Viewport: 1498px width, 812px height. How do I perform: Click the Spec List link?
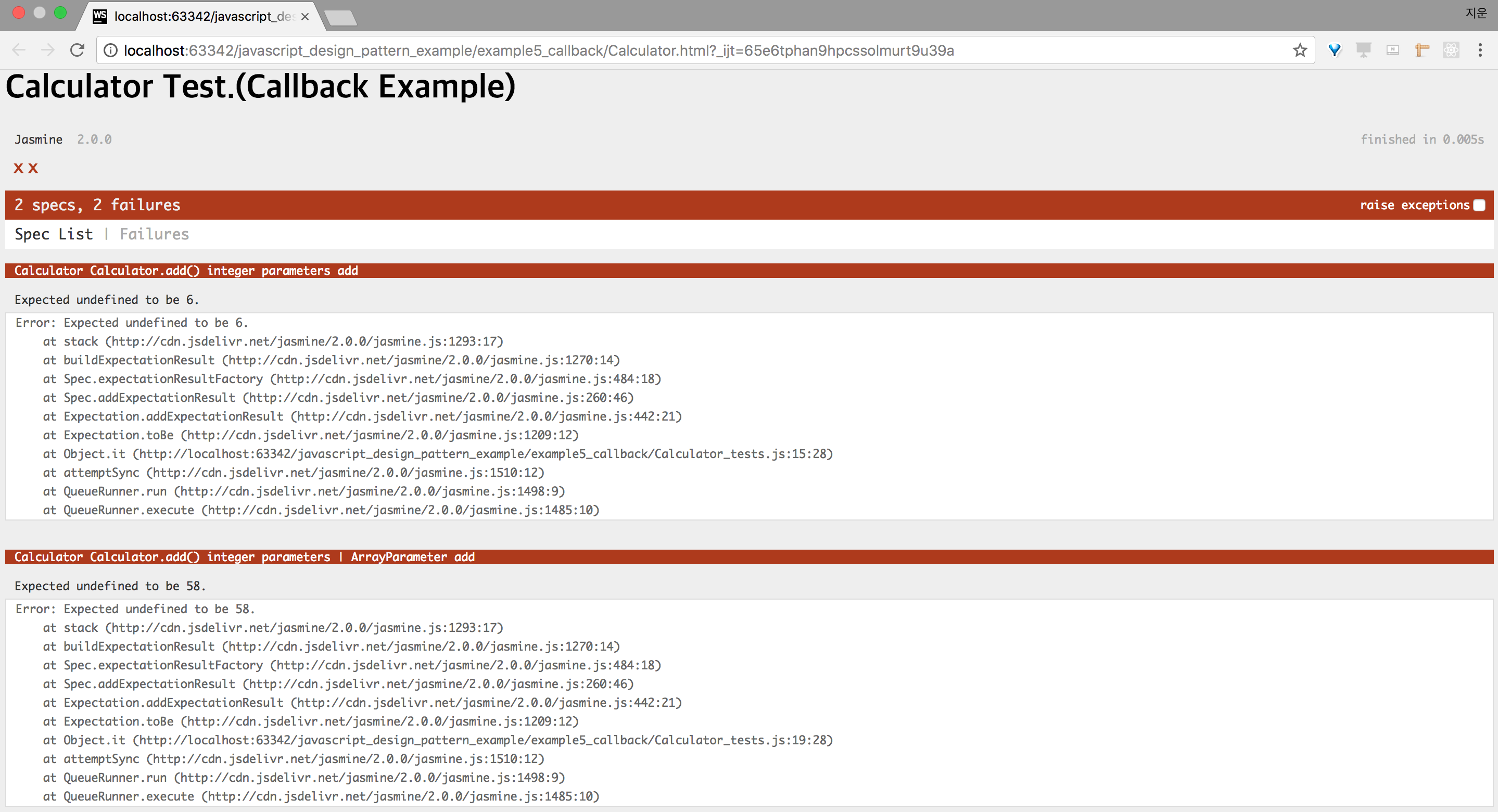pos(54,234)
